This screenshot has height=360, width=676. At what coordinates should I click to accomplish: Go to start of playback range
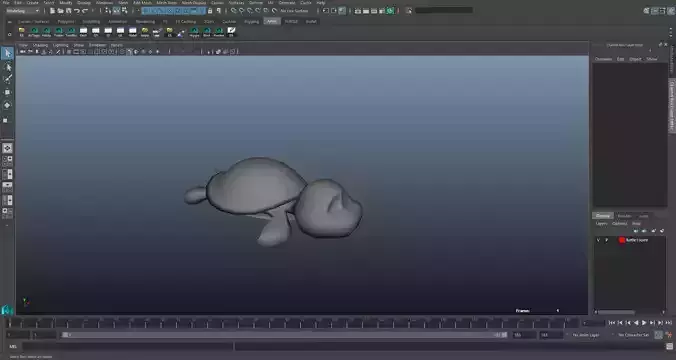click(x=611, y=322)
